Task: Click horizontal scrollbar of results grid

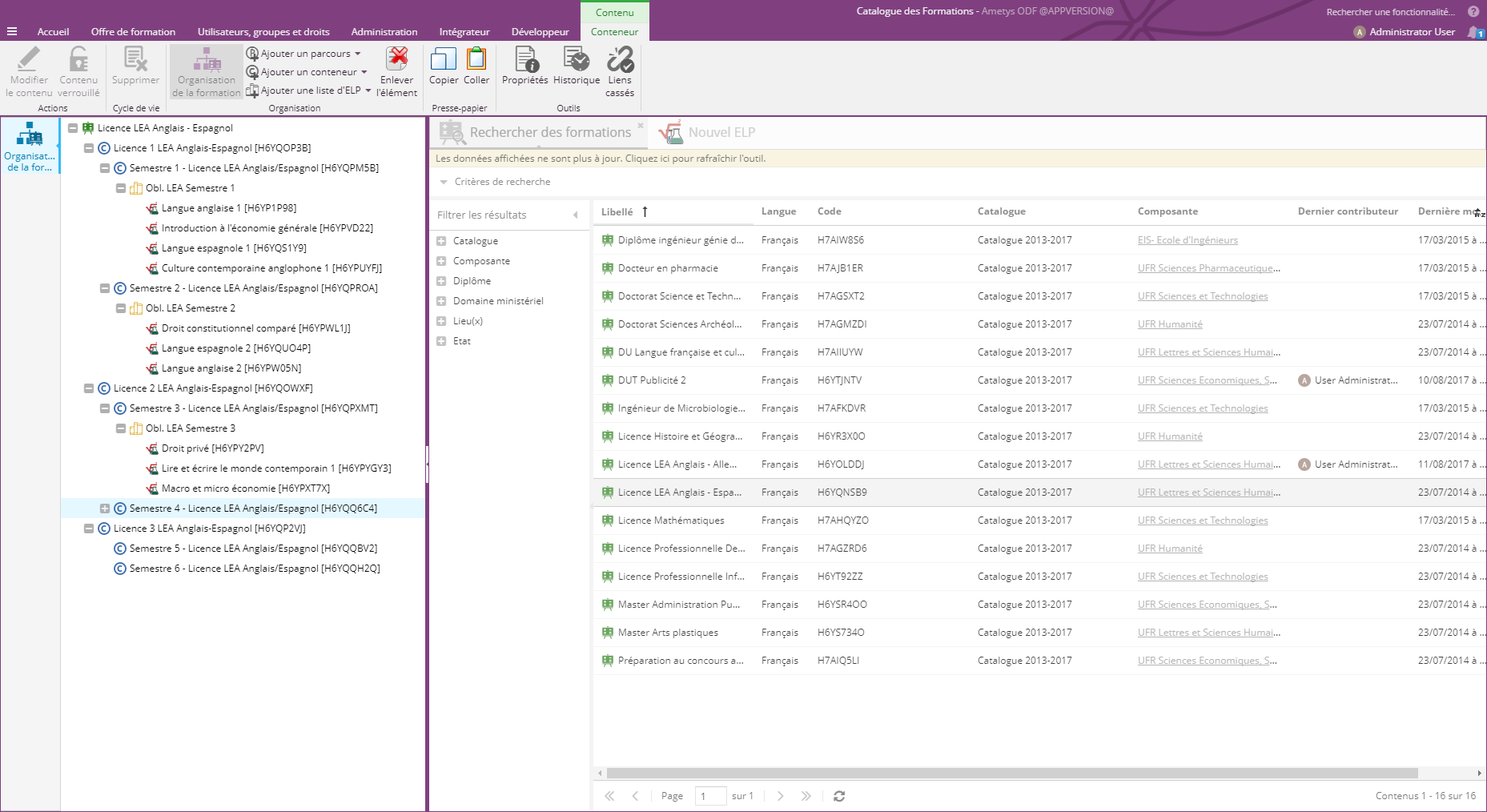Action: (x=1012, y=774)
